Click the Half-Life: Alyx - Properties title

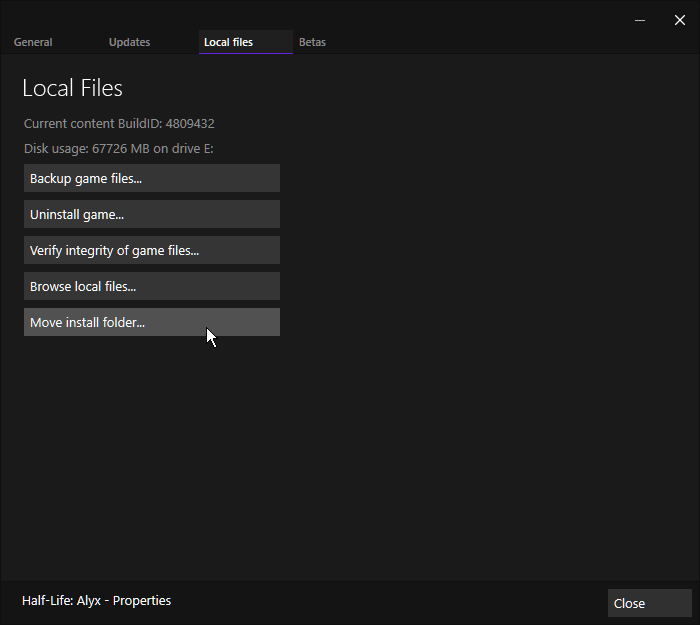point(96,601)
